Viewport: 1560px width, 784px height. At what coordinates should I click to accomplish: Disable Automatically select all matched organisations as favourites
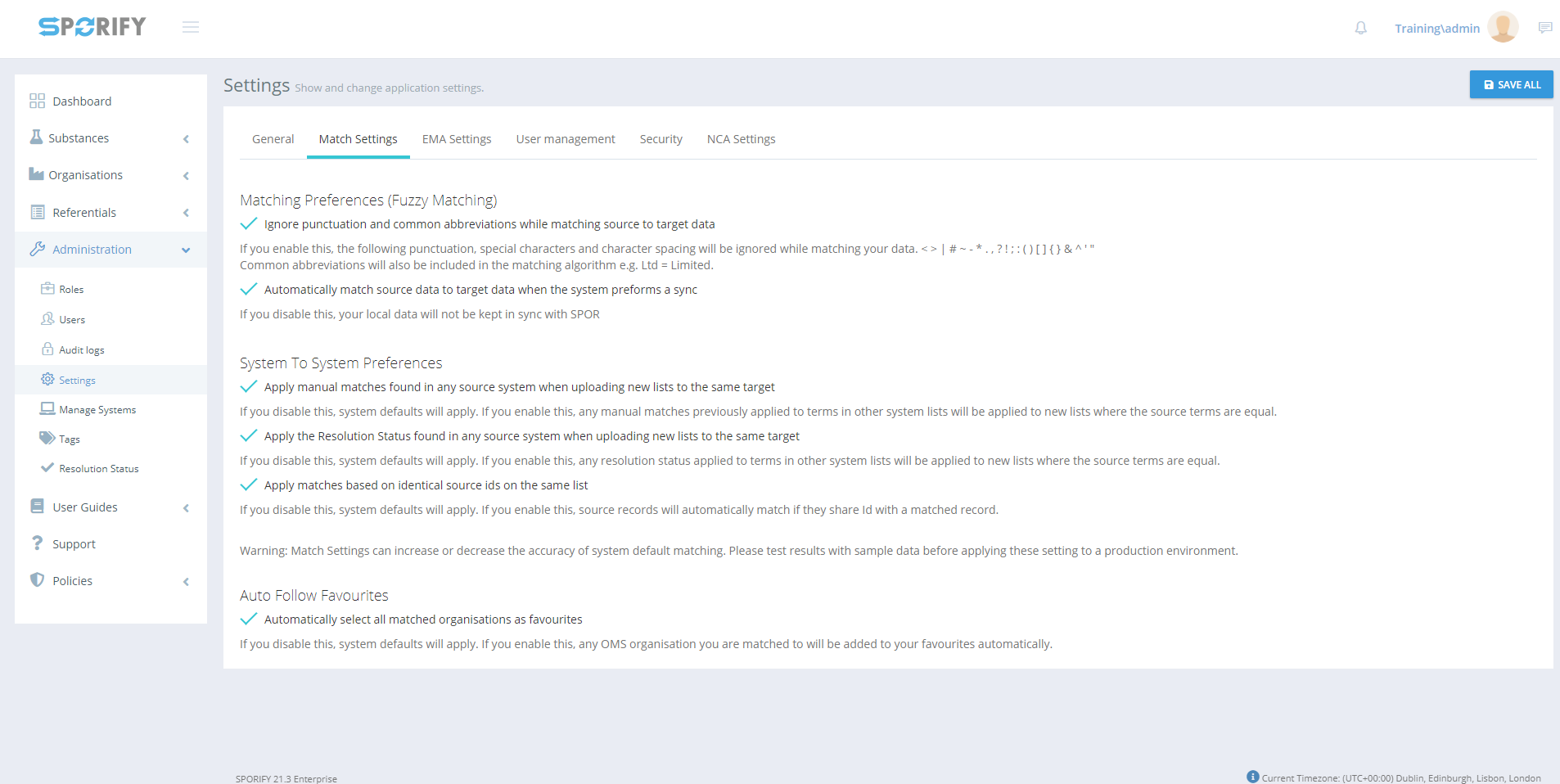click(x=249, y=620)
